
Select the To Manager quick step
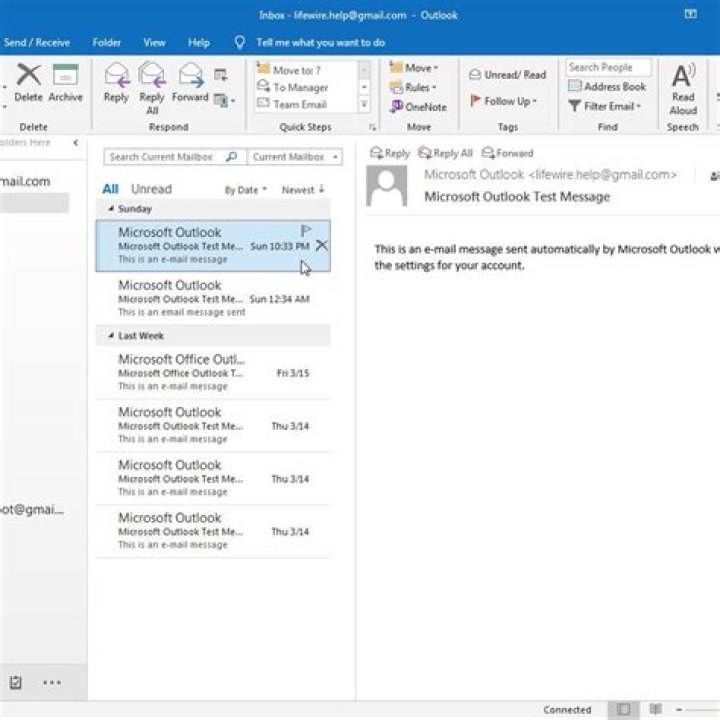307,87
